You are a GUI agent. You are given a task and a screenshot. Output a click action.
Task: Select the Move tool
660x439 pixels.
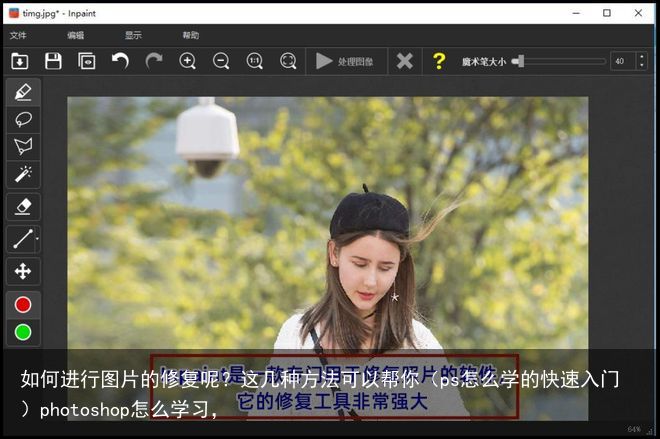coord(23,271)
